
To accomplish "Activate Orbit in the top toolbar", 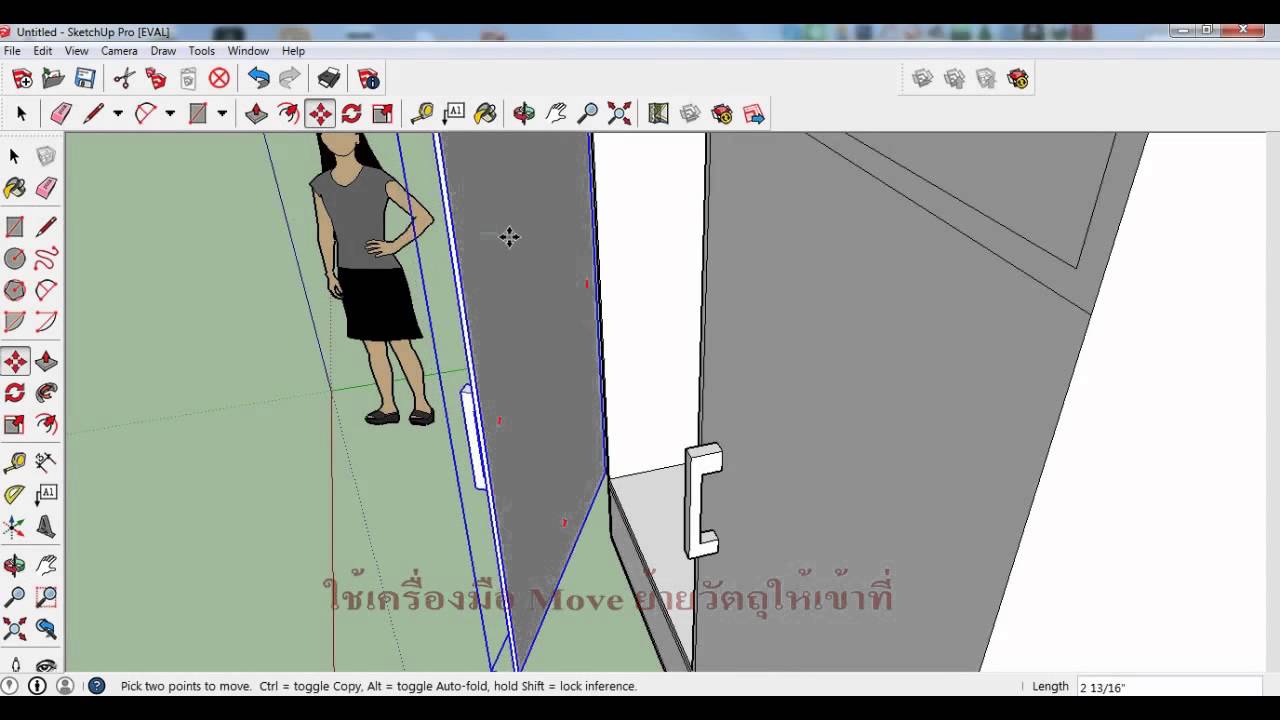I will click(524, 113).
